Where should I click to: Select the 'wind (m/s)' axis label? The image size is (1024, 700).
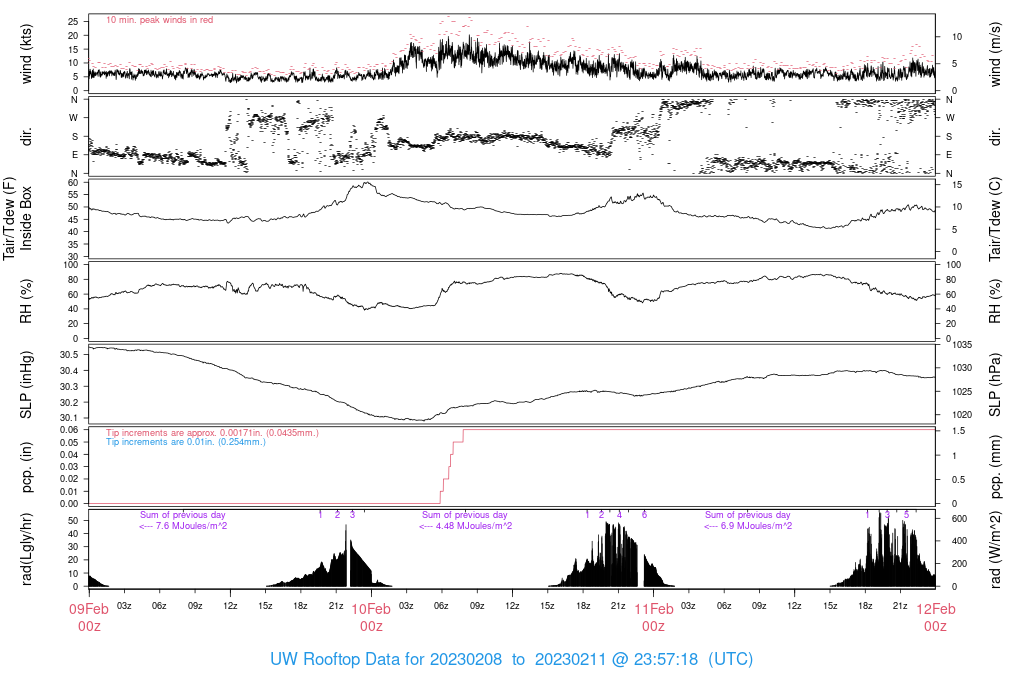coord(995,54)
